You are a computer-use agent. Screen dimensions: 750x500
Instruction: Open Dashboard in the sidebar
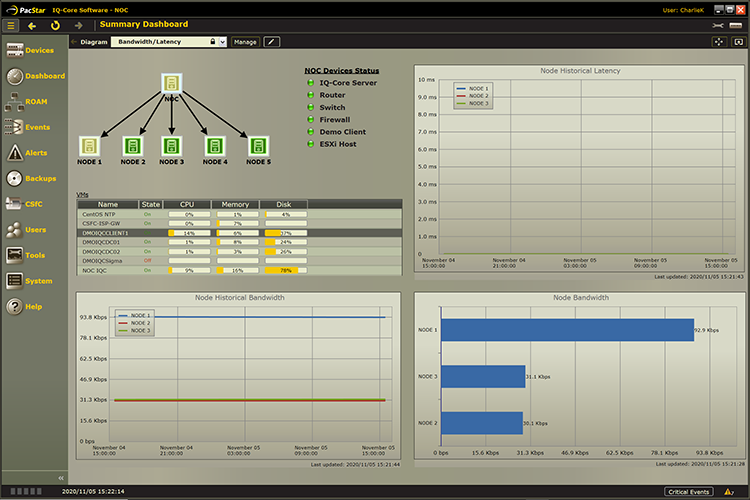point(35,76)
